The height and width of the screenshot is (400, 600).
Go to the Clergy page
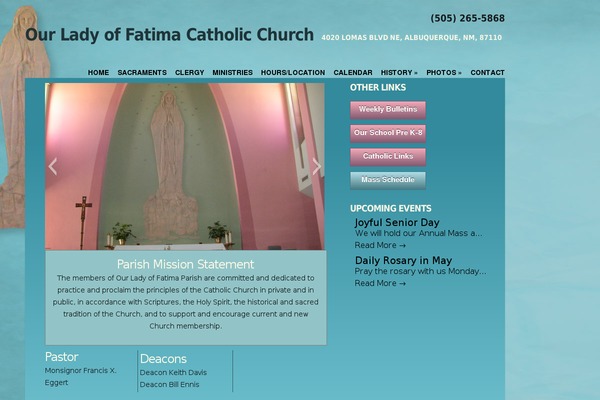pyautogui.click(x=189, y=72)
